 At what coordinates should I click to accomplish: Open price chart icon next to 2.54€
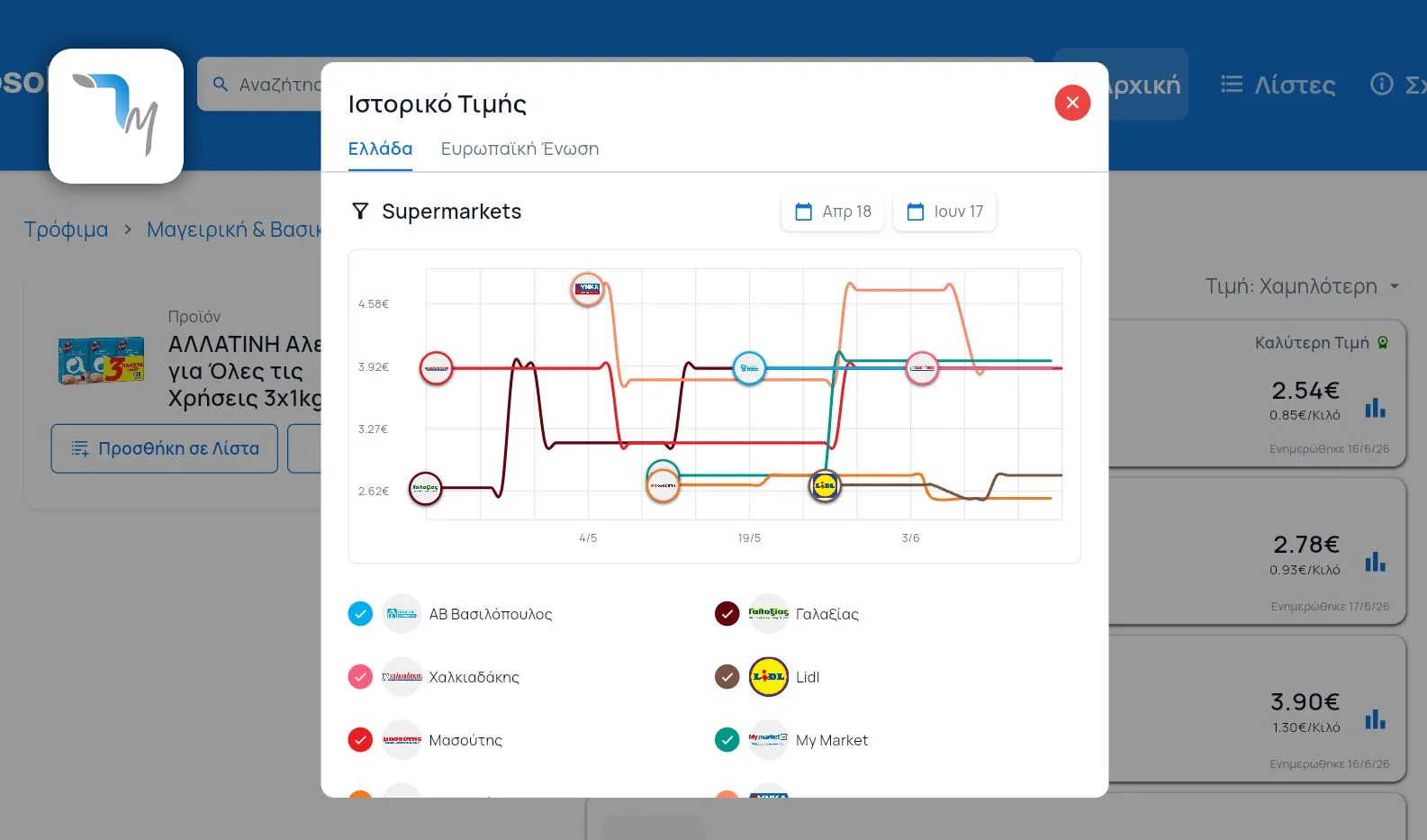pos(1375,408)
